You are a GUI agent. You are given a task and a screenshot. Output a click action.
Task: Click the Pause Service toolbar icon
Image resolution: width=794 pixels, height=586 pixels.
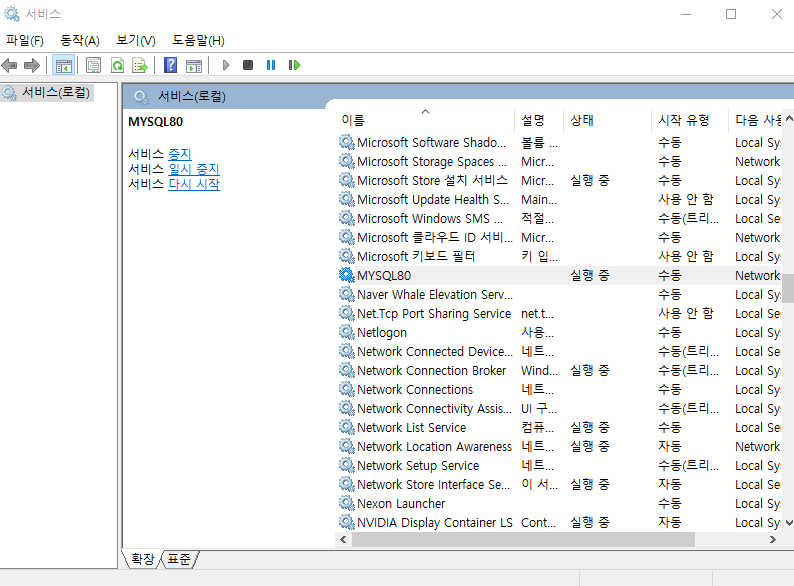coord(271,65)
